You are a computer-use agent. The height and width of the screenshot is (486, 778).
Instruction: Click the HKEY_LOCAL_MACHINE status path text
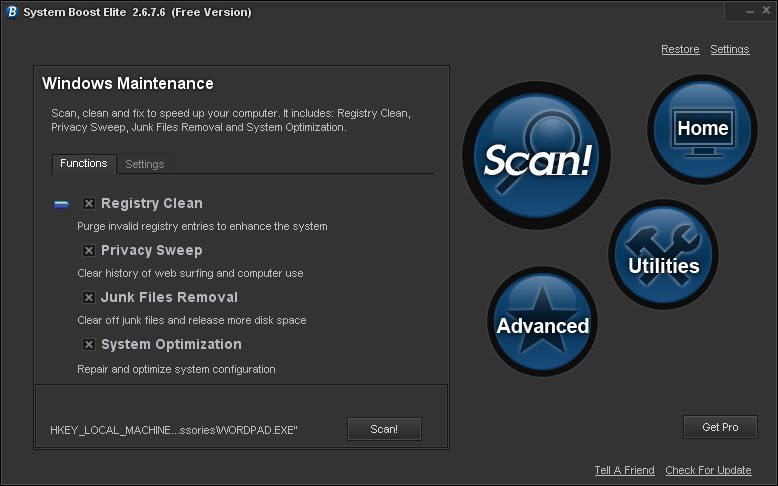[x=174, y=430]
